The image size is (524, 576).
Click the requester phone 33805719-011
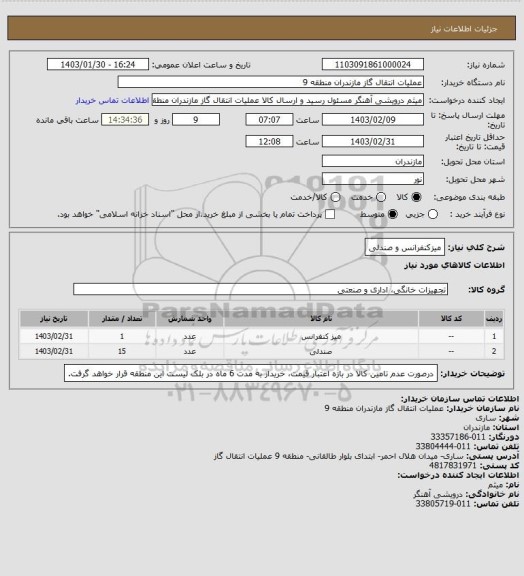click(443, 504)
